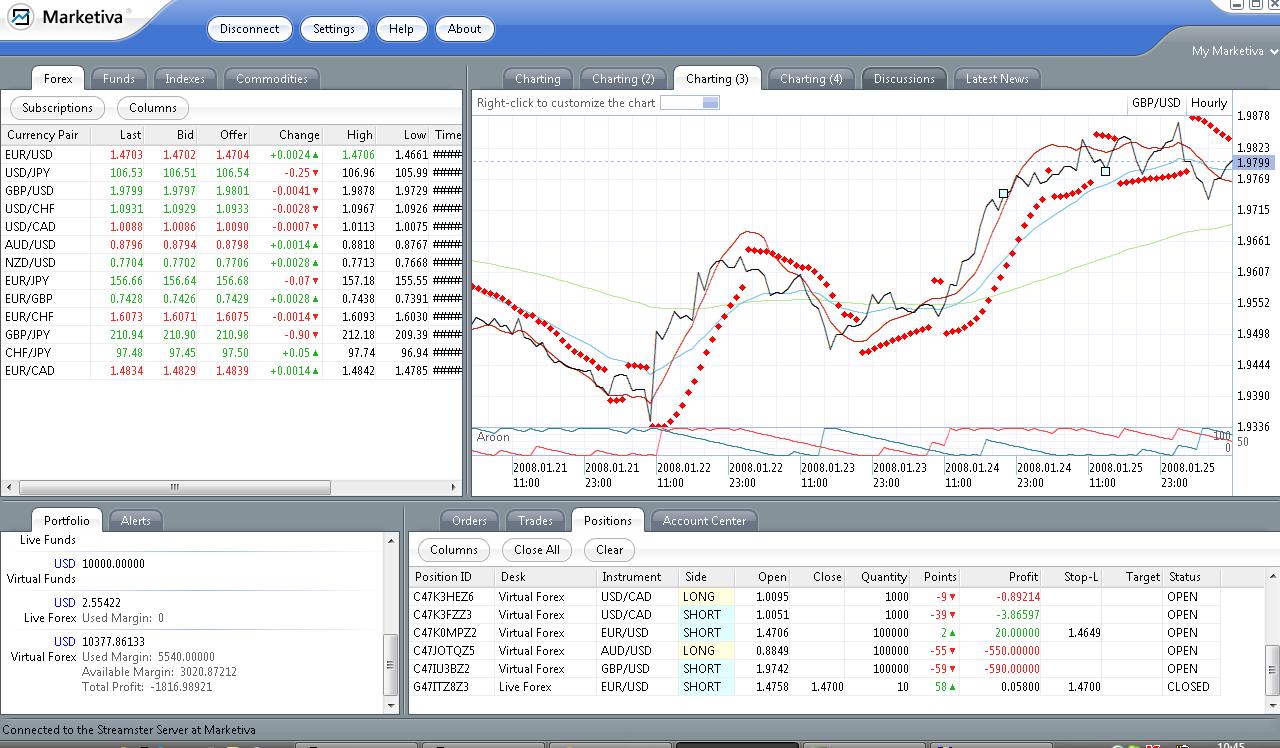Open the Latest News tab

pos(997,79)
